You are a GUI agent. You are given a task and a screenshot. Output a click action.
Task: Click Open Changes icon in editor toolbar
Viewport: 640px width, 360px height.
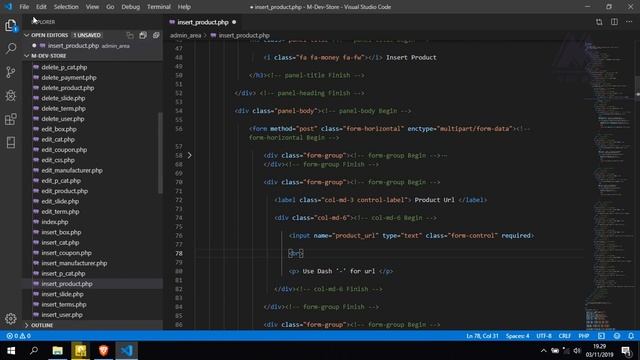pyautogui.click(x=599, y=22)
